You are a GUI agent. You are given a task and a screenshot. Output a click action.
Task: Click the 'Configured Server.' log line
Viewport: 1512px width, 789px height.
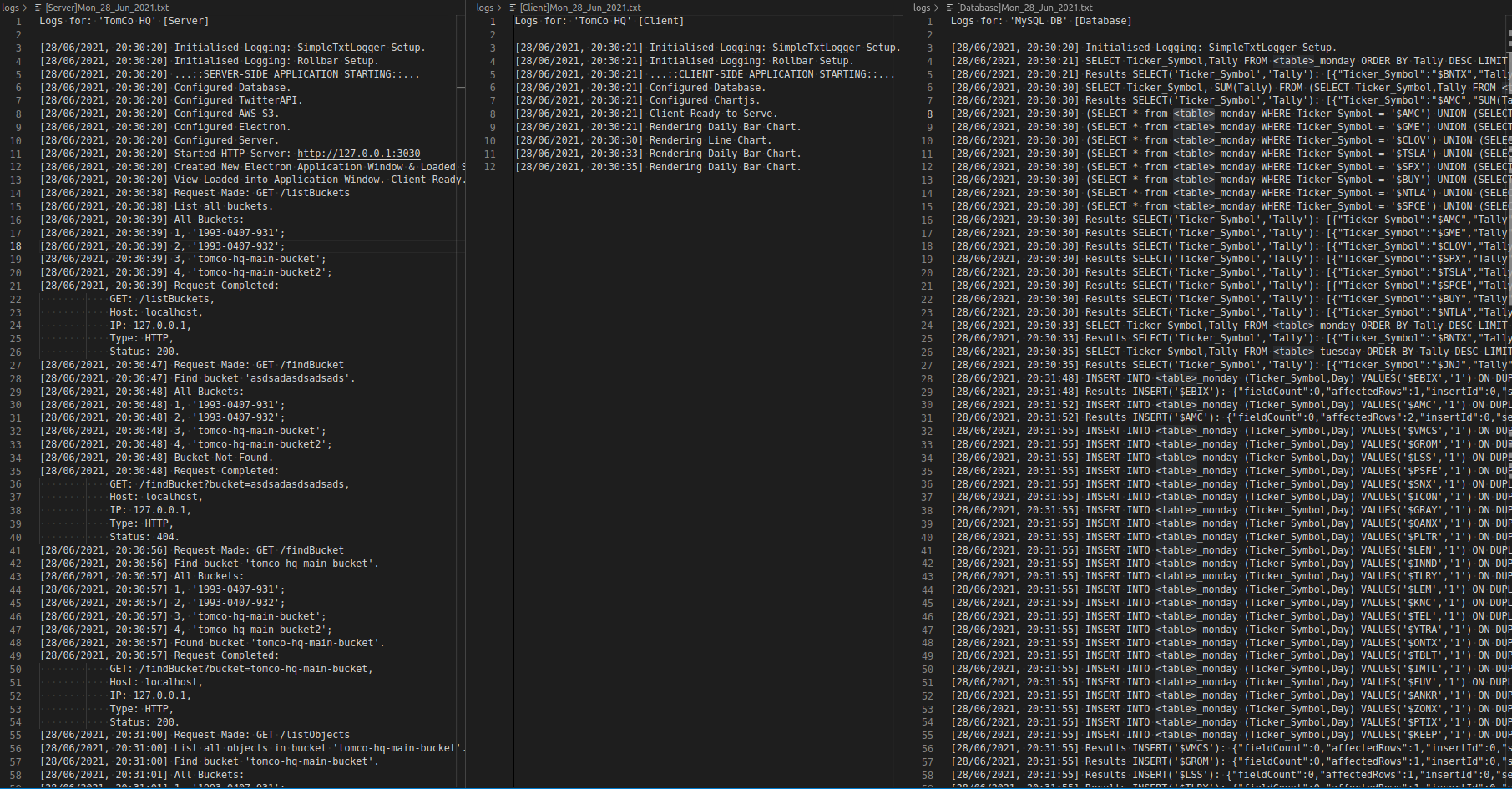point(159,140)
